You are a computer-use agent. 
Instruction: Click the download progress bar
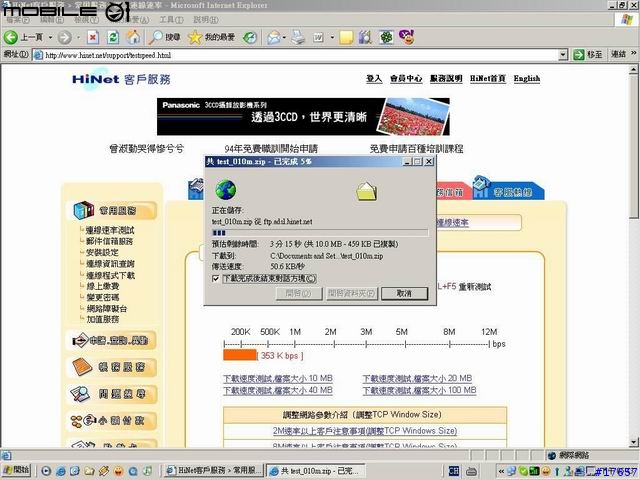(x=320, y=233)
